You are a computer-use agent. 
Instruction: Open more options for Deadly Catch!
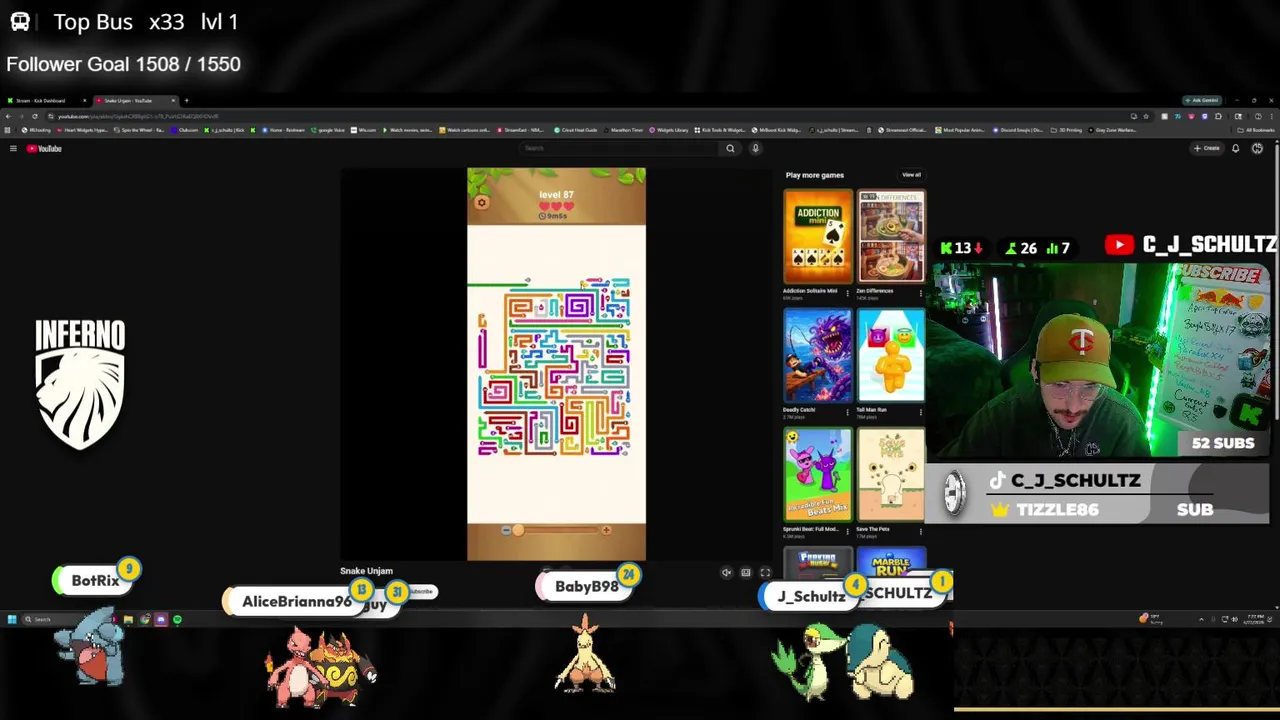(x=848, y=412)
